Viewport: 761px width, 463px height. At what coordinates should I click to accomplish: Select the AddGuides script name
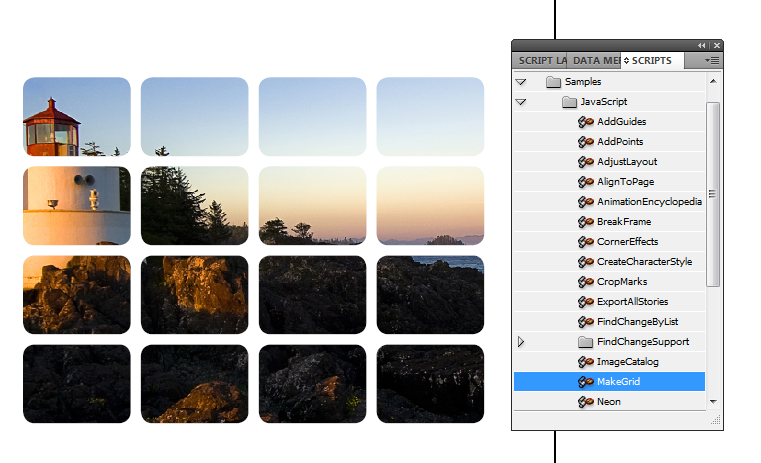pos(622,122)
